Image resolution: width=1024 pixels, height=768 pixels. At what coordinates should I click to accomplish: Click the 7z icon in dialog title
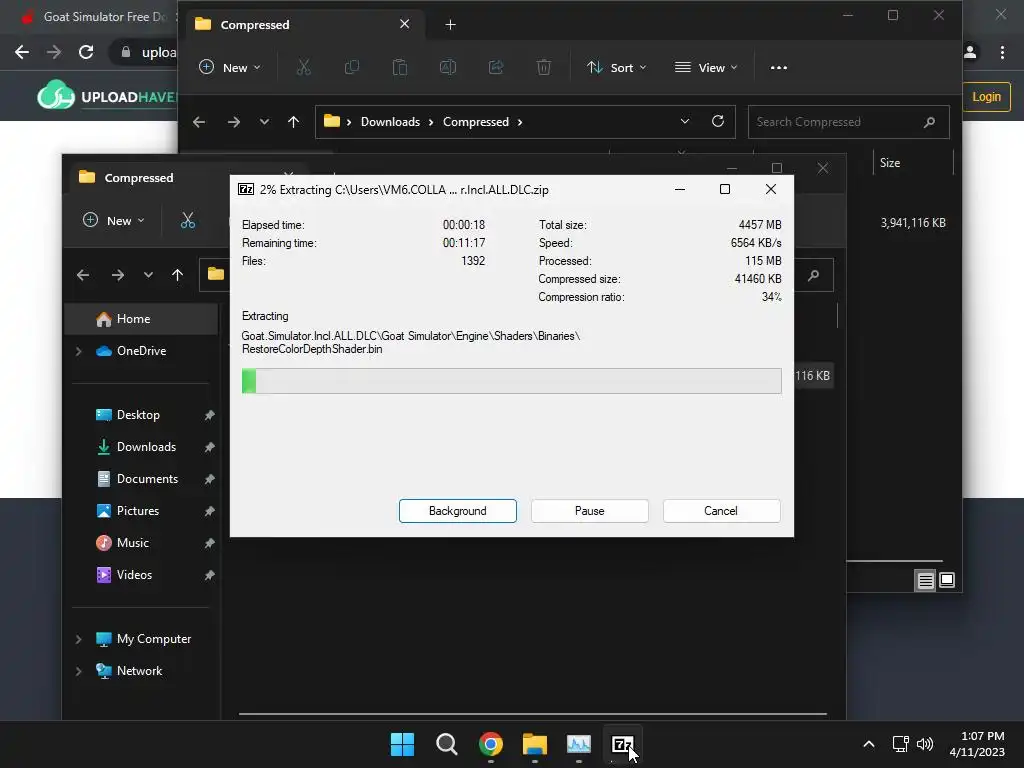point(246,189)
